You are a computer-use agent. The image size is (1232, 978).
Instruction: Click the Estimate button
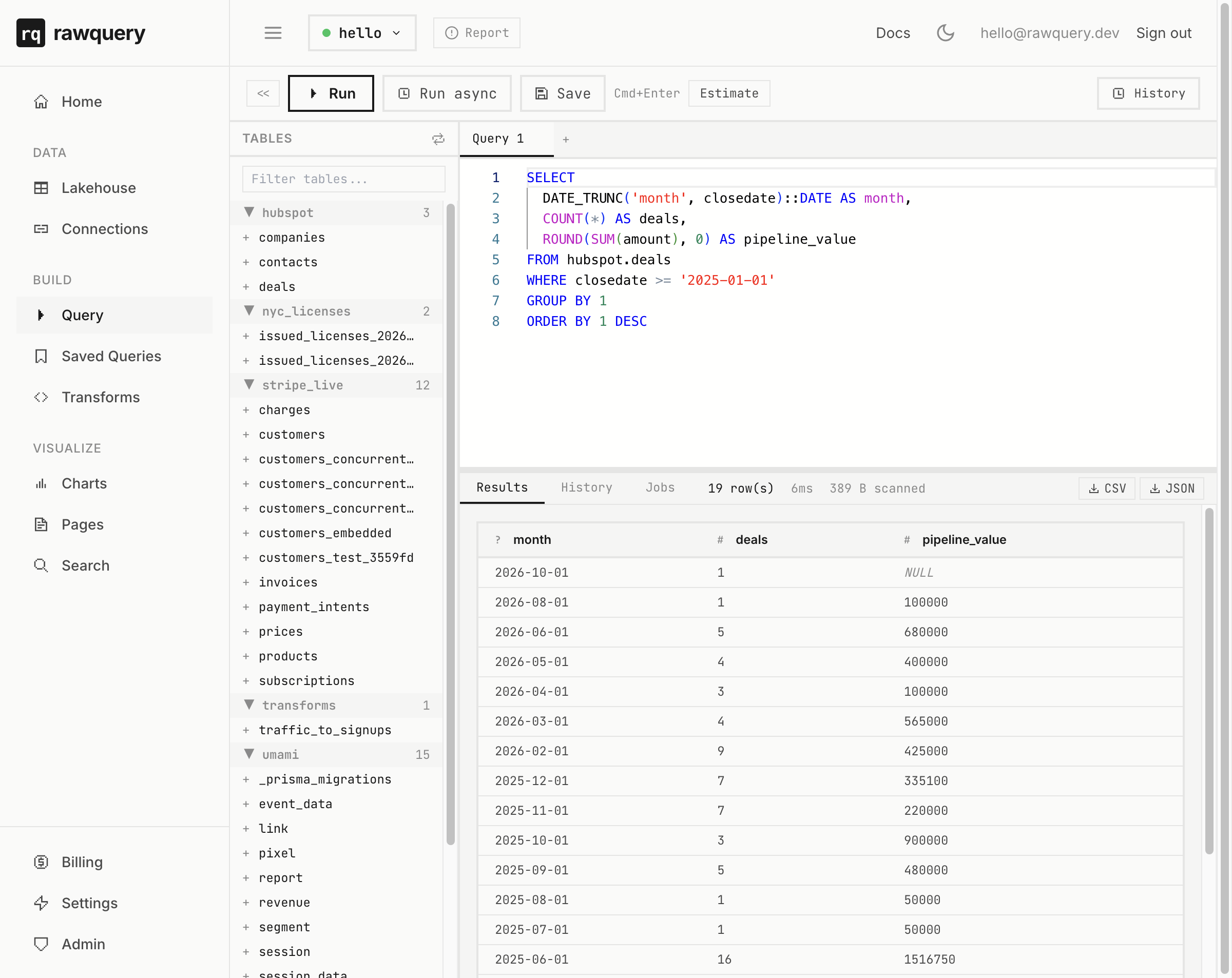(728, 93)
